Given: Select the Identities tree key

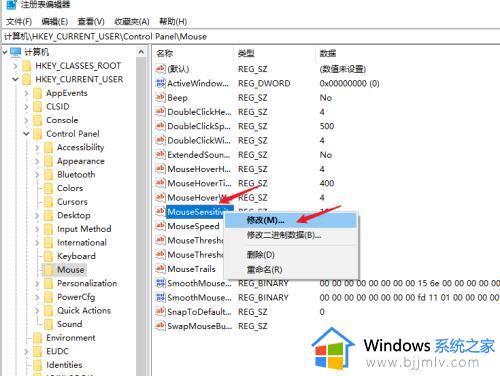Looking at the screenshot, I should pos(64,365).
